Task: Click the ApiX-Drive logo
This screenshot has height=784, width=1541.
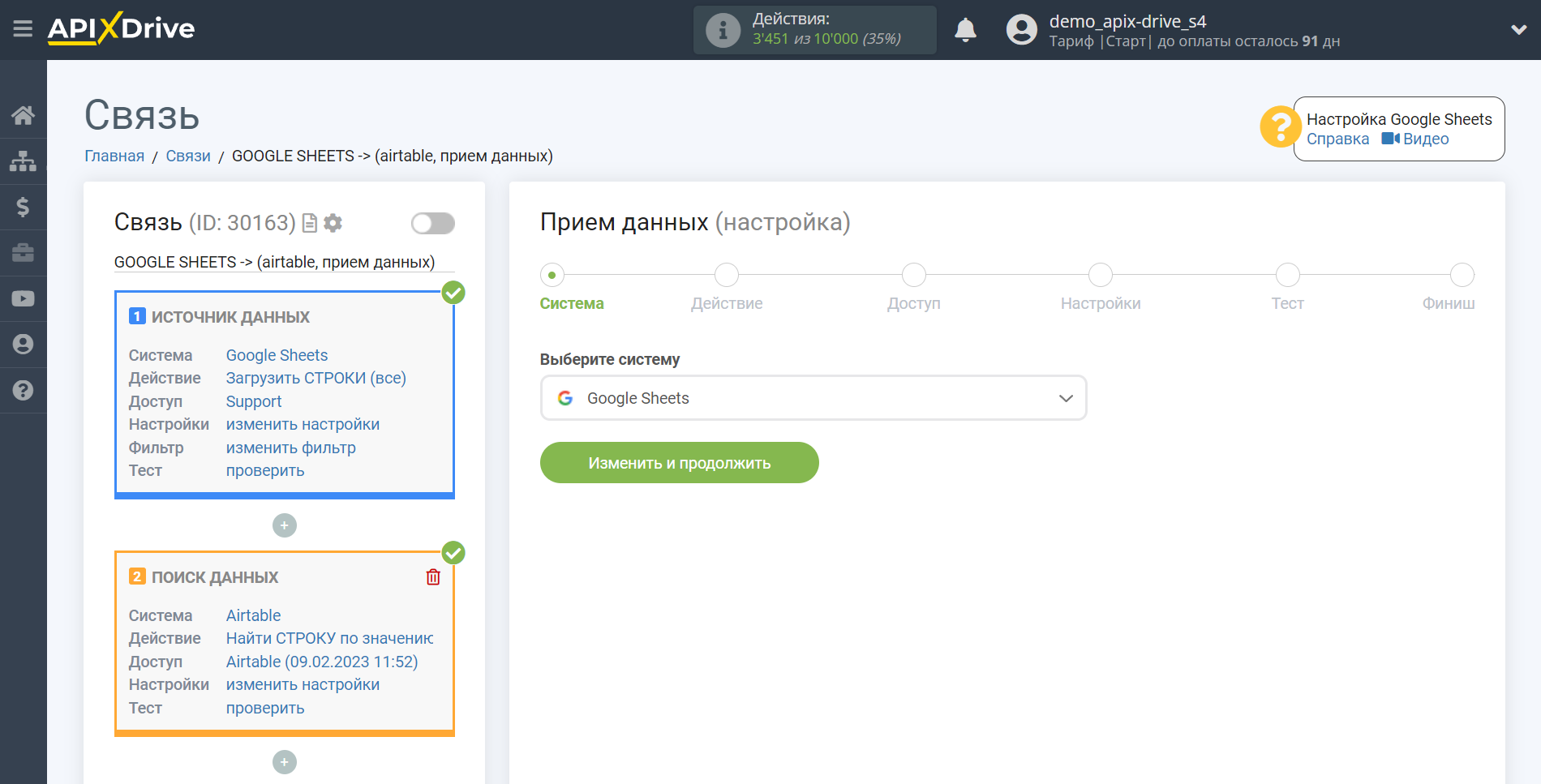Action: pos(121,28)
